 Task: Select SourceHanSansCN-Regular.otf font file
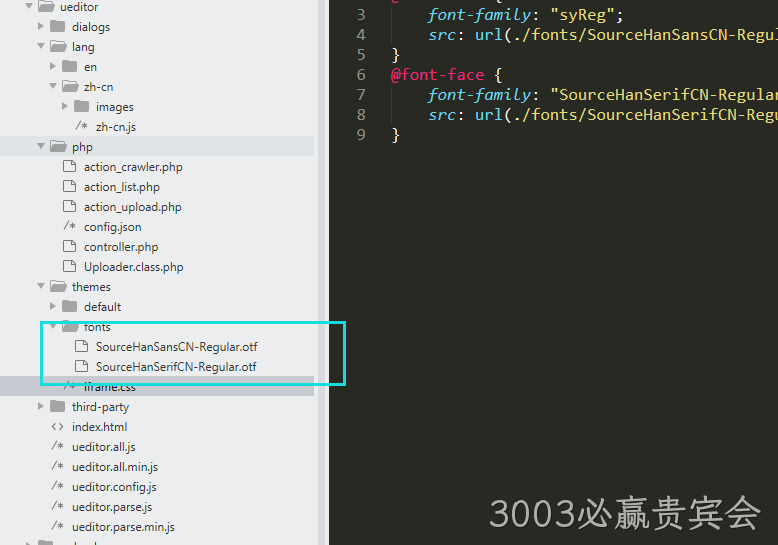(176, 347)
